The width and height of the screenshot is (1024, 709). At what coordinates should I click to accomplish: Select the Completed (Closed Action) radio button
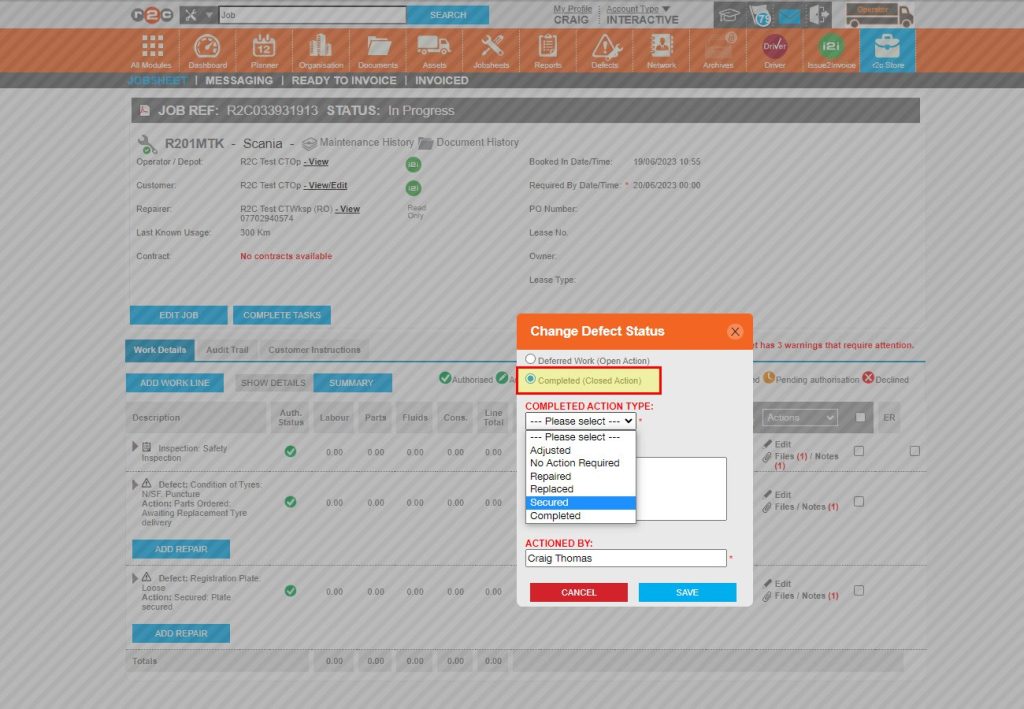pos(531,379)
